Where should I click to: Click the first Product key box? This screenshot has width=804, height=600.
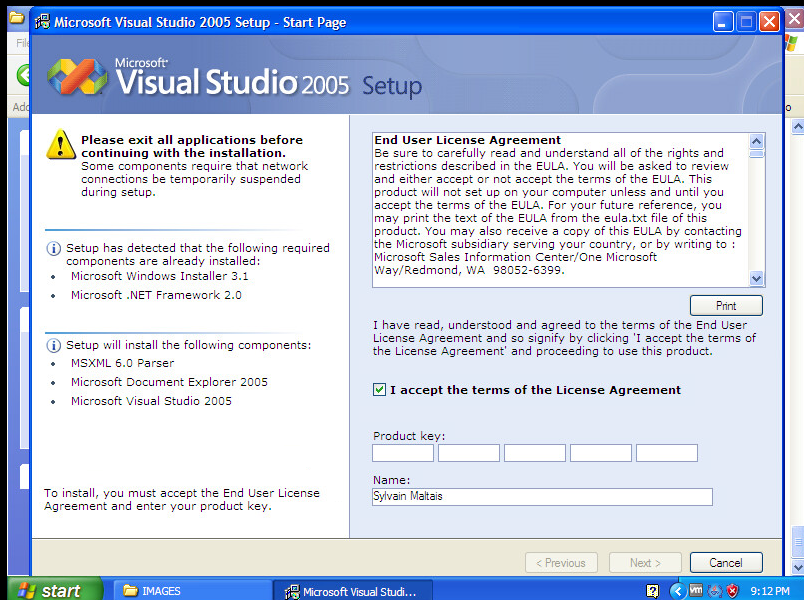(x=403, y=453)
